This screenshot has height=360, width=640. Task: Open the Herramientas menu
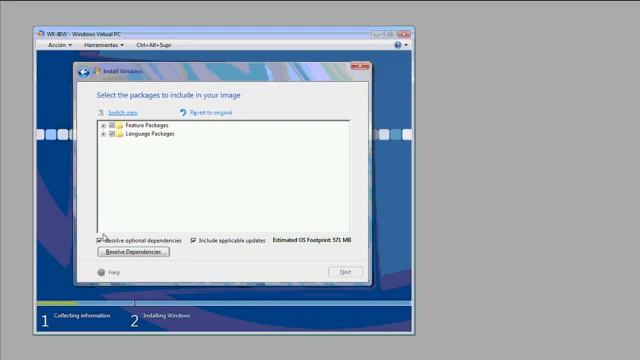104,45
